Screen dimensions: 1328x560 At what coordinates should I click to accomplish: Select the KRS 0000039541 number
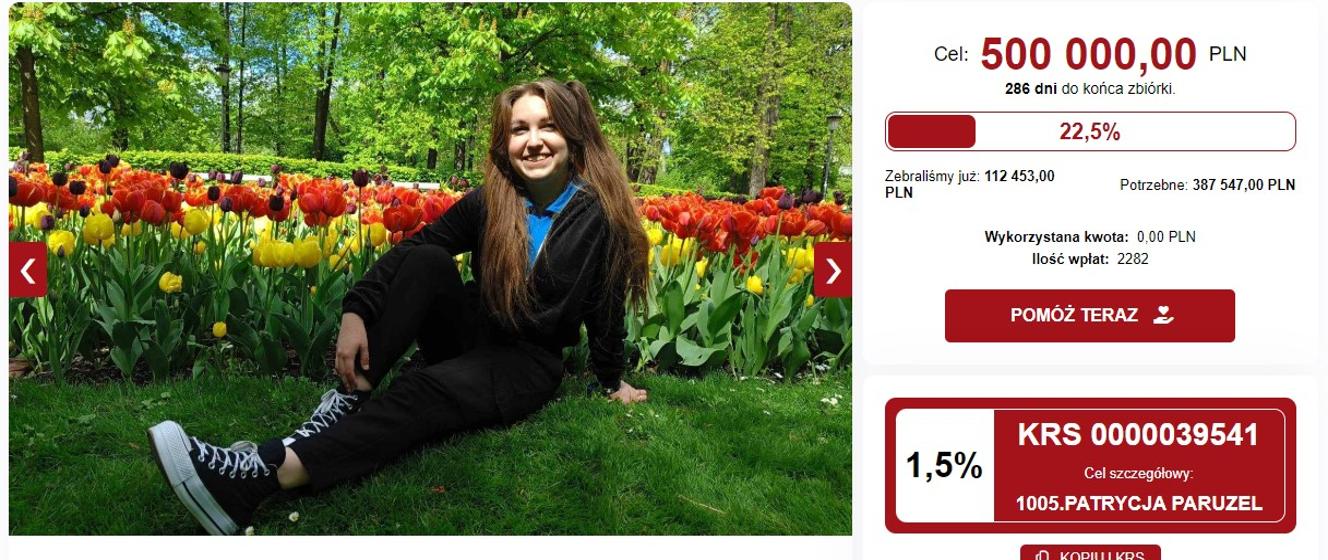[1138, 435]
